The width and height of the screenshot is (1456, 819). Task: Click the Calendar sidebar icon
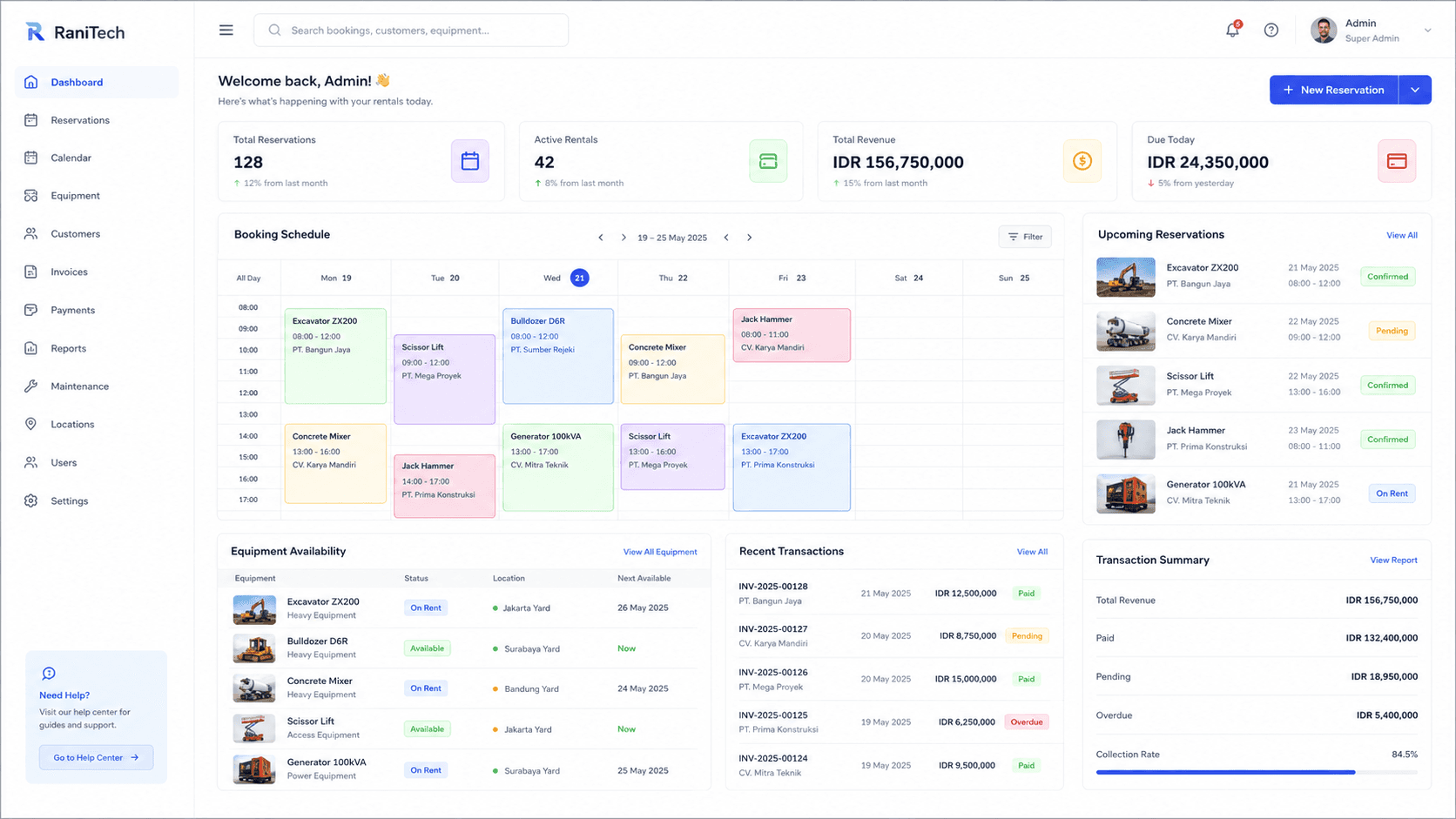[31, 158]
